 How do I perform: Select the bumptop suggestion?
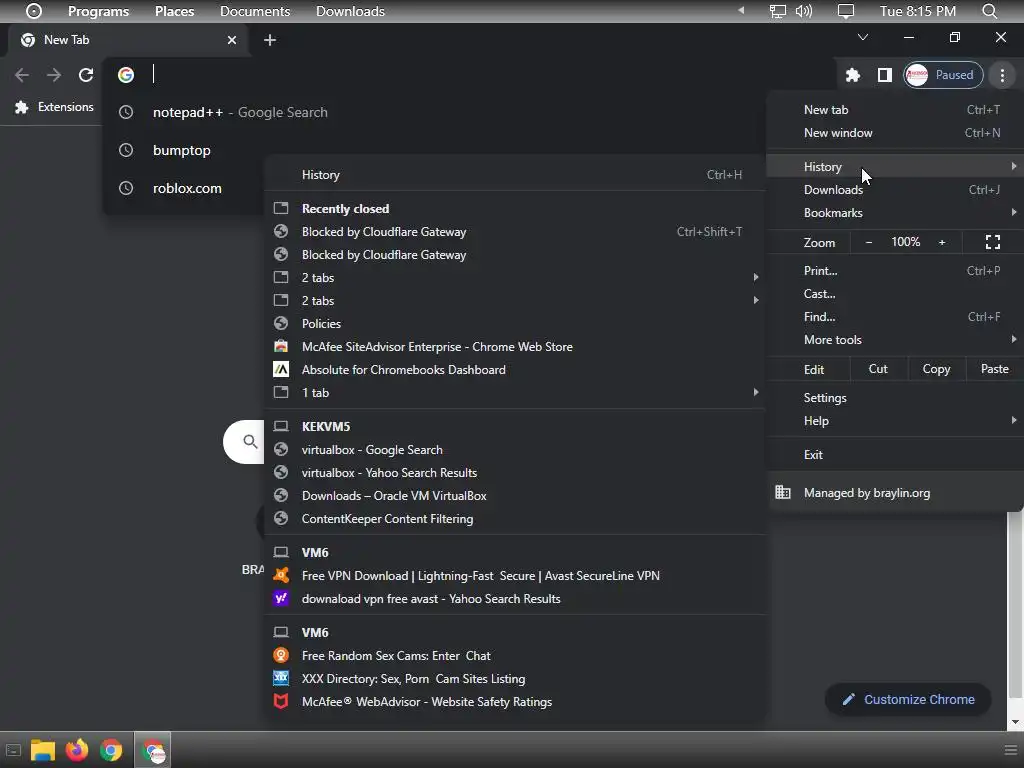(185, 150)
